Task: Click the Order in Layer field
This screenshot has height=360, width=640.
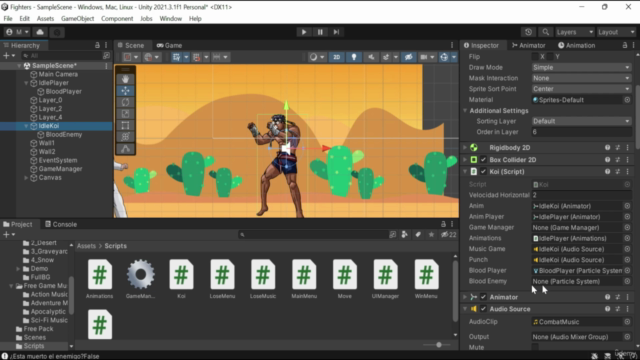Action: point(582,132)
